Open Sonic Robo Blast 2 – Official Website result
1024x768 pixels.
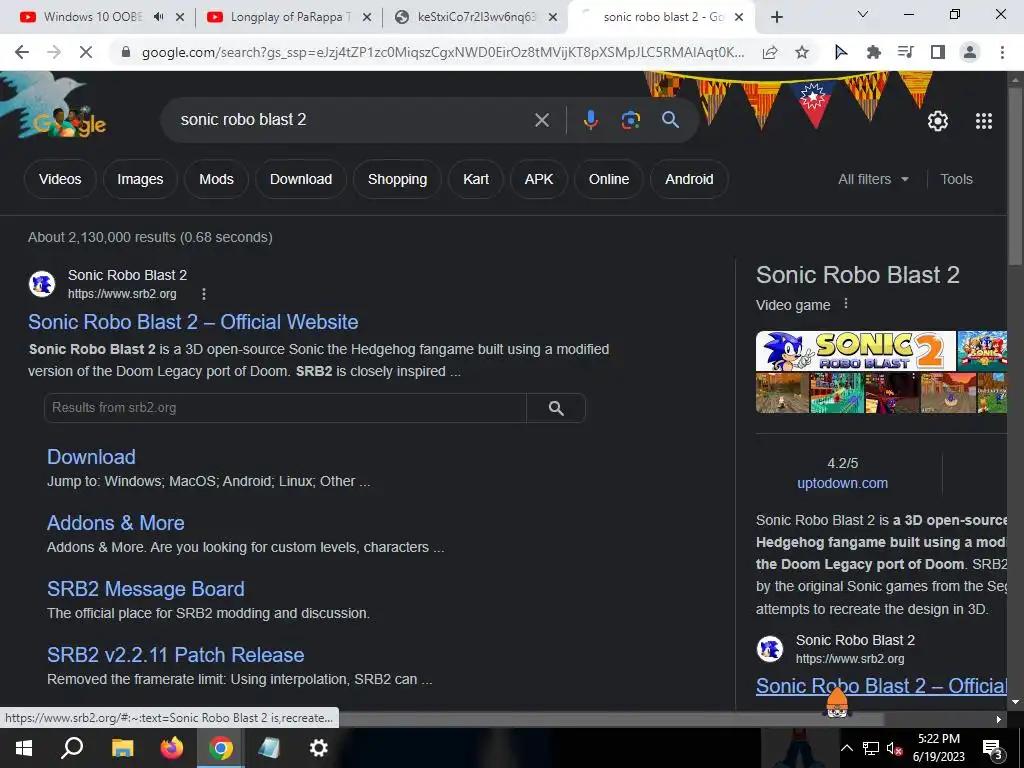[x=193, y=322]
